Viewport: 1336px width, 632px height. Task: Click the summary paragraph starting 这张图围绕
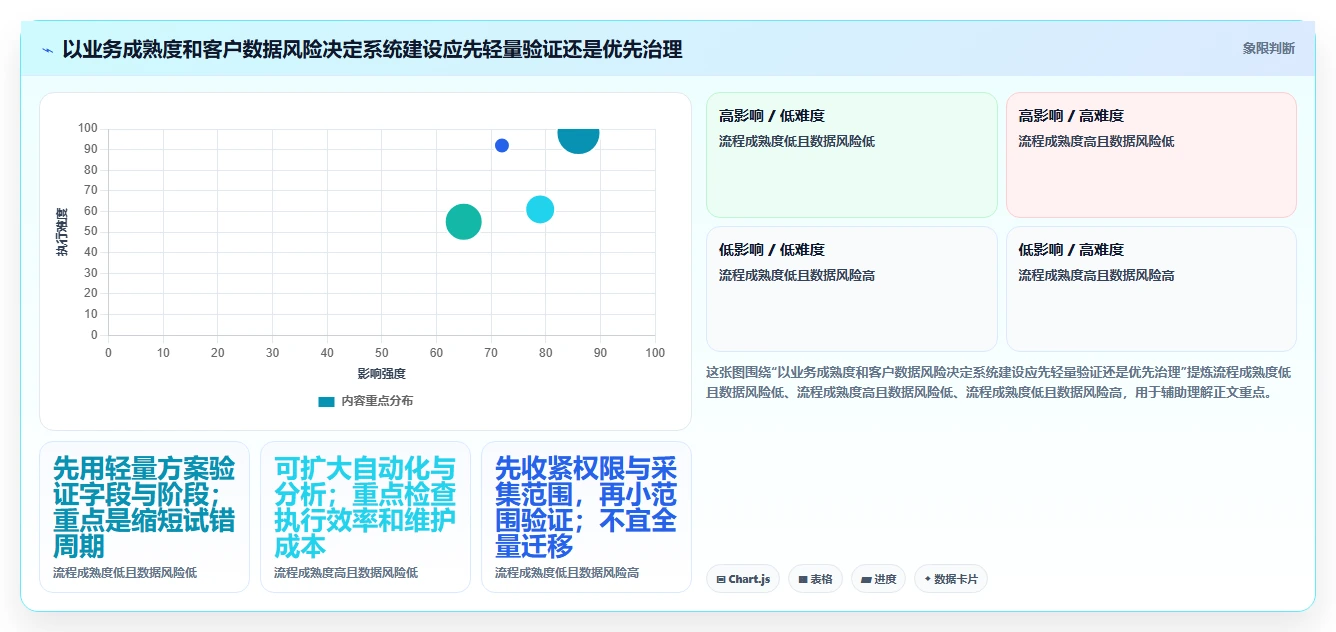point(1000,382)
